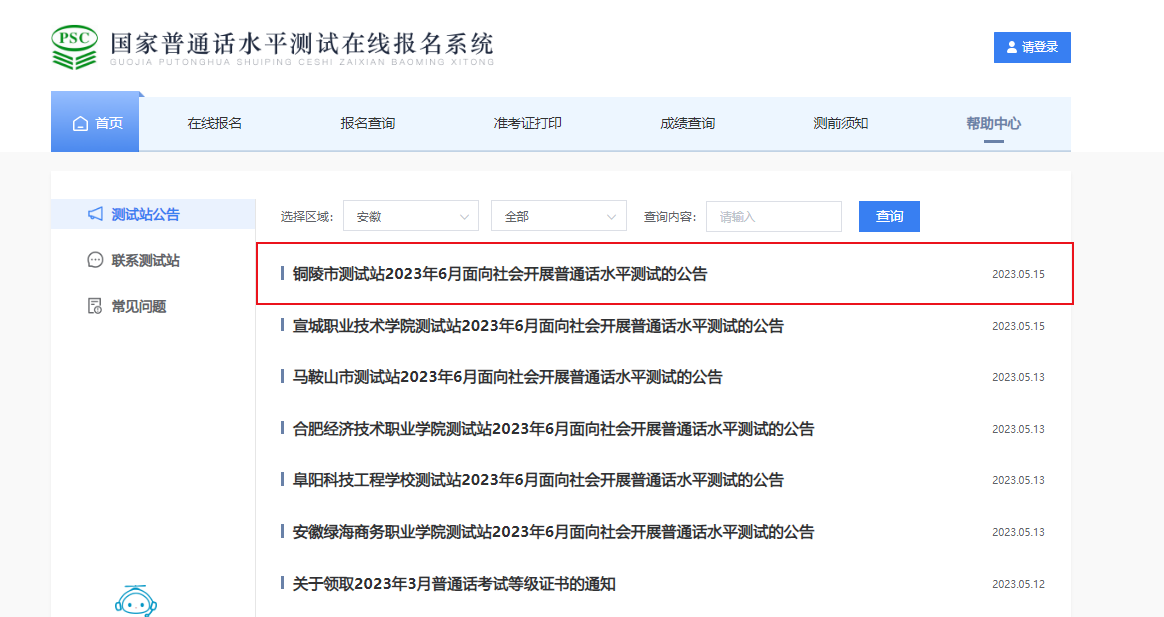The width and height of the screenshot is (1164, 617).
Task: Open the 铜陵市测试站 announcement
Action: point(500,274)
